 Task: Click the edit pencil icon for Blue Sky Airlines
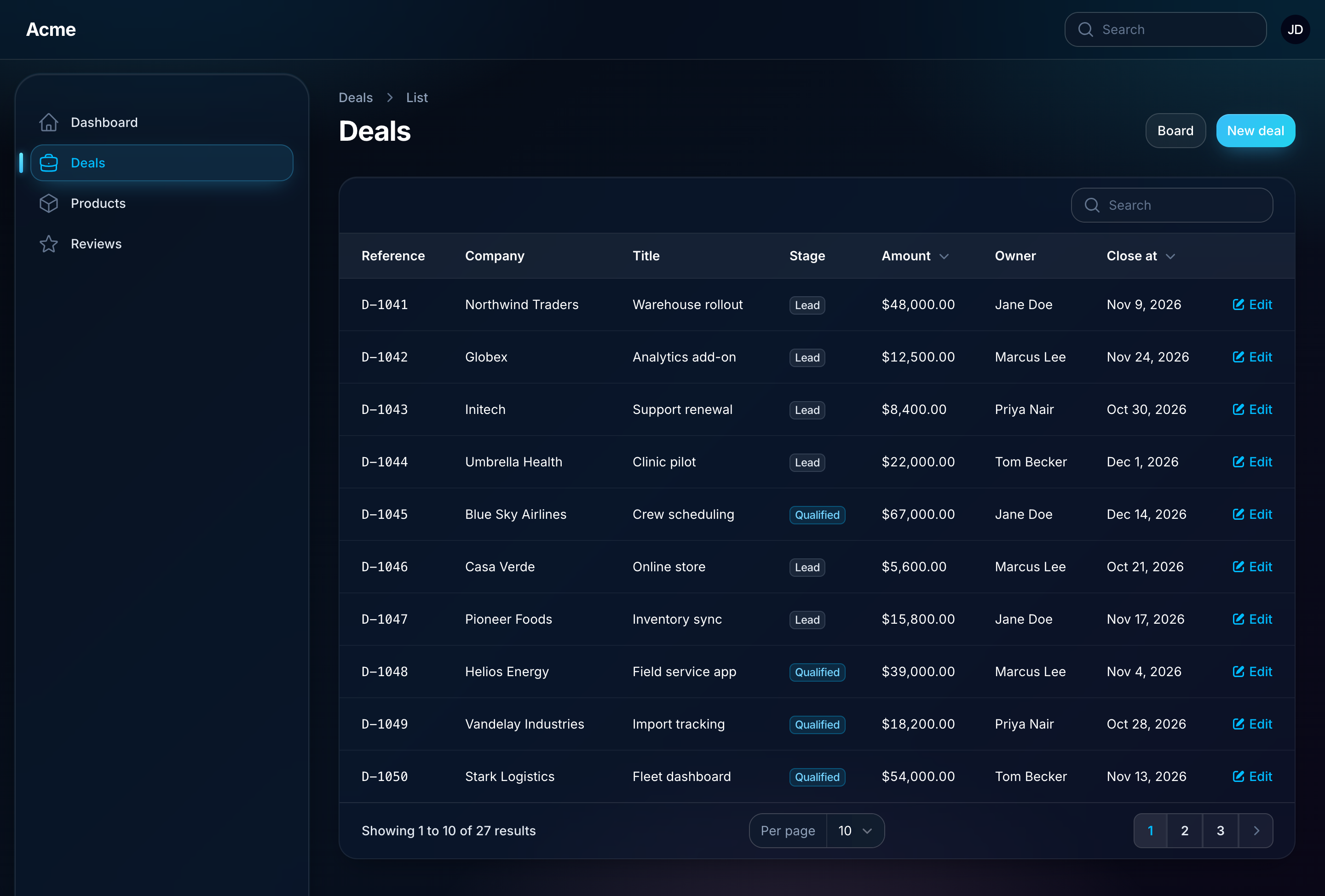1239,514
